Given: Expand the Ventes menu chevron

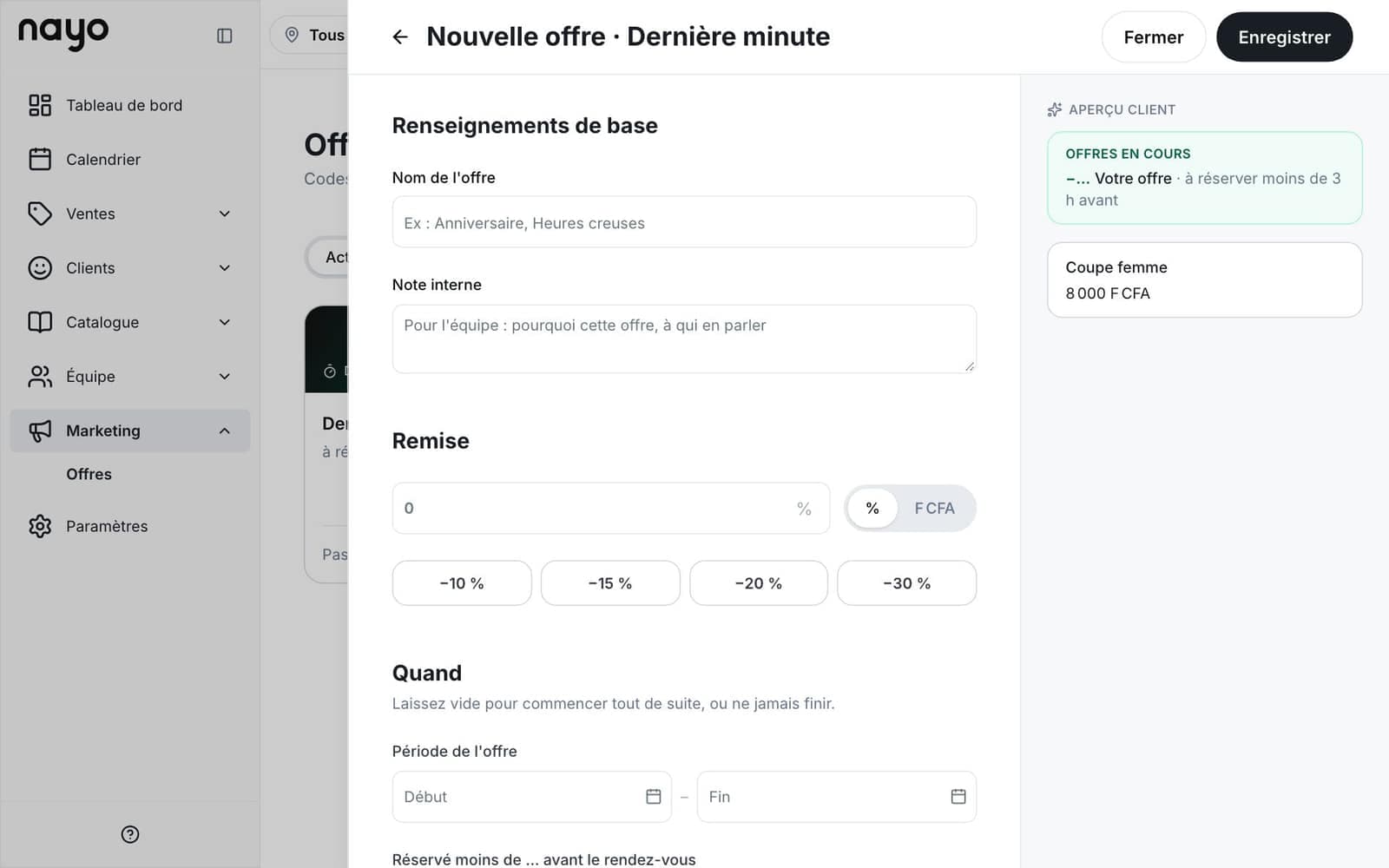Looking at the screenshot, I should tap(225, 214).
